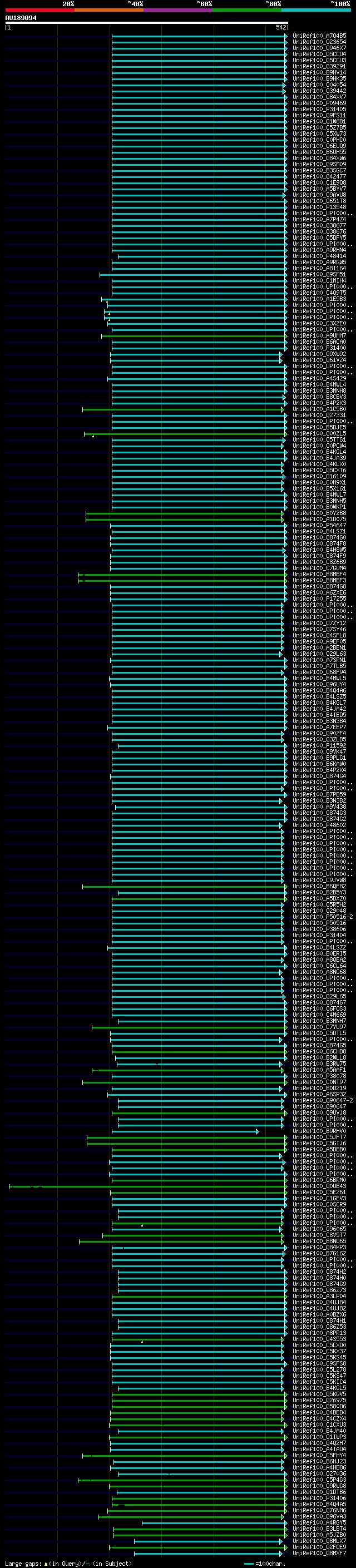Click the white query sequence bar
This screenshot has width=356, height=1568.
coord(147,22)
